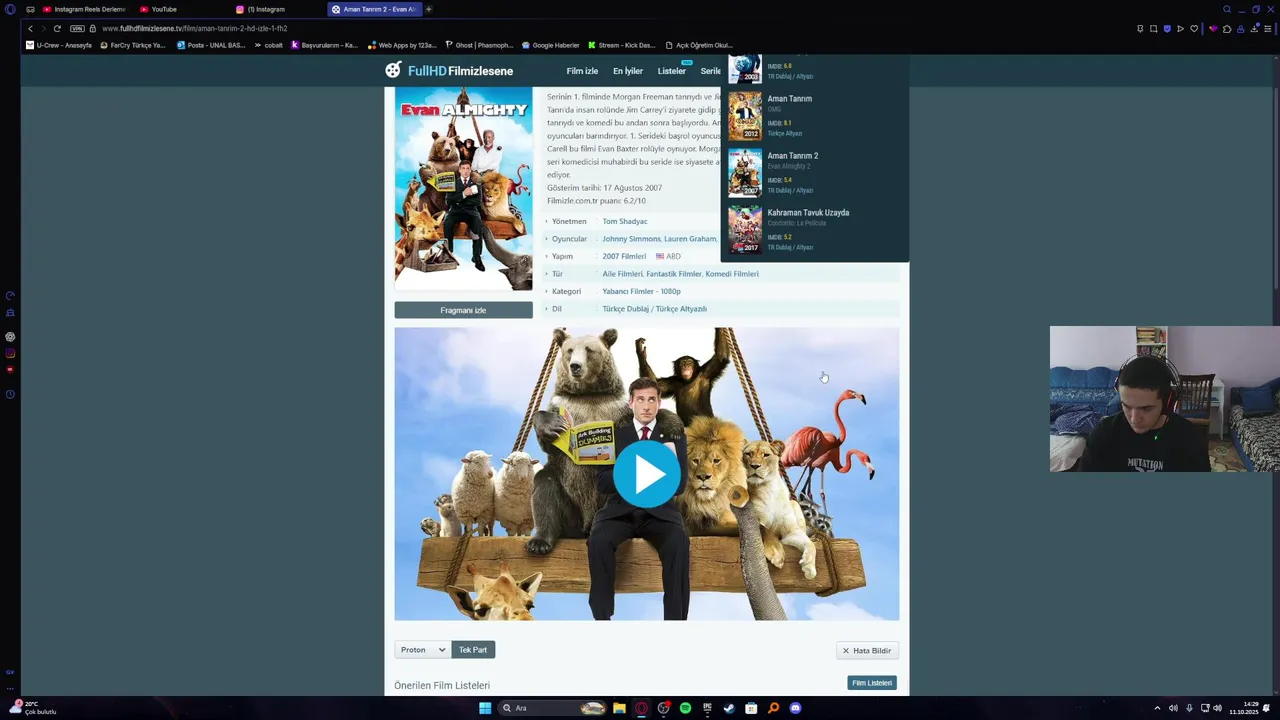Open Epic Games Launcher from taskbar
The height and width of the screenshot is (720, 1280).
click(707, 708)
